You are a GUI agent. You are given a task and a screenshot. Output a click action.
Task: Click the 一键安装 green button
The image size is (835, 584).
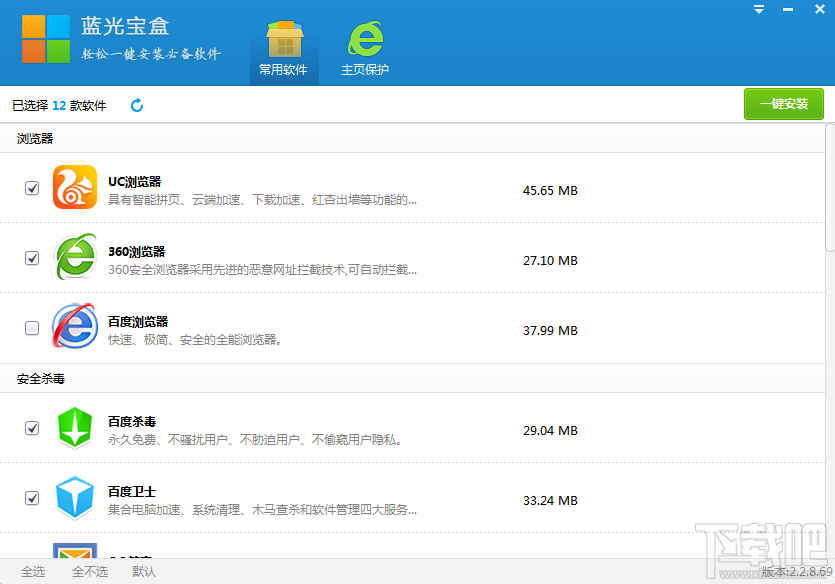(x=784, y=104)
